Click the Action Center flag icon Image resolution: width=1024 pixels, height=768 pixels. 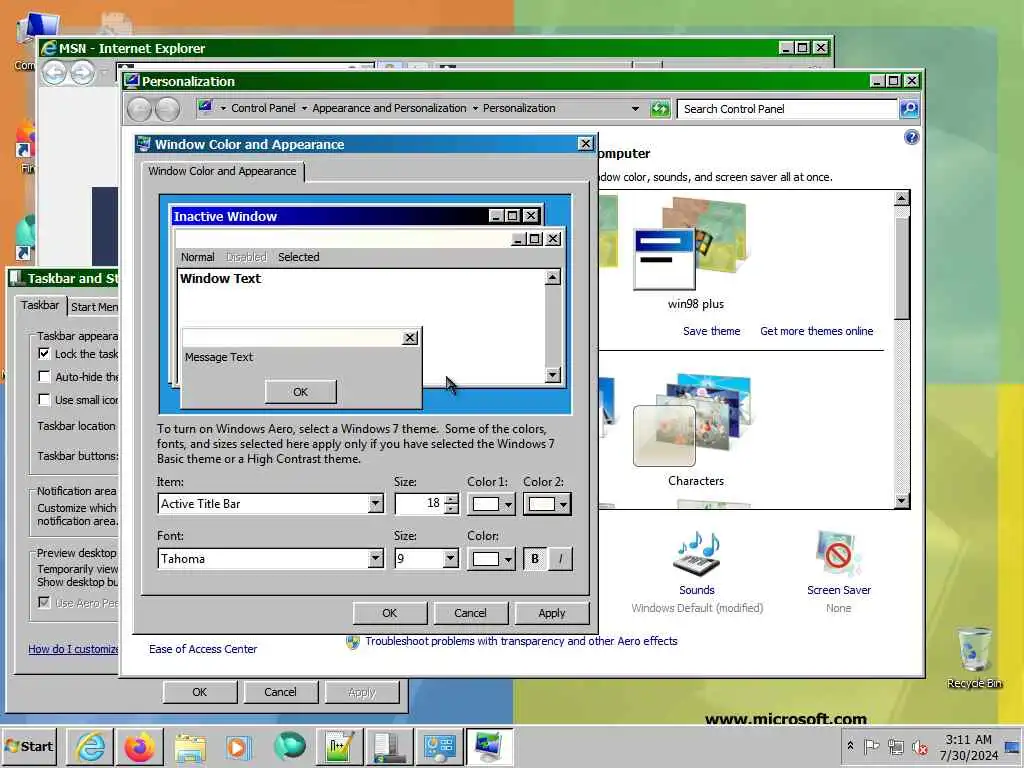pos(871,746)
